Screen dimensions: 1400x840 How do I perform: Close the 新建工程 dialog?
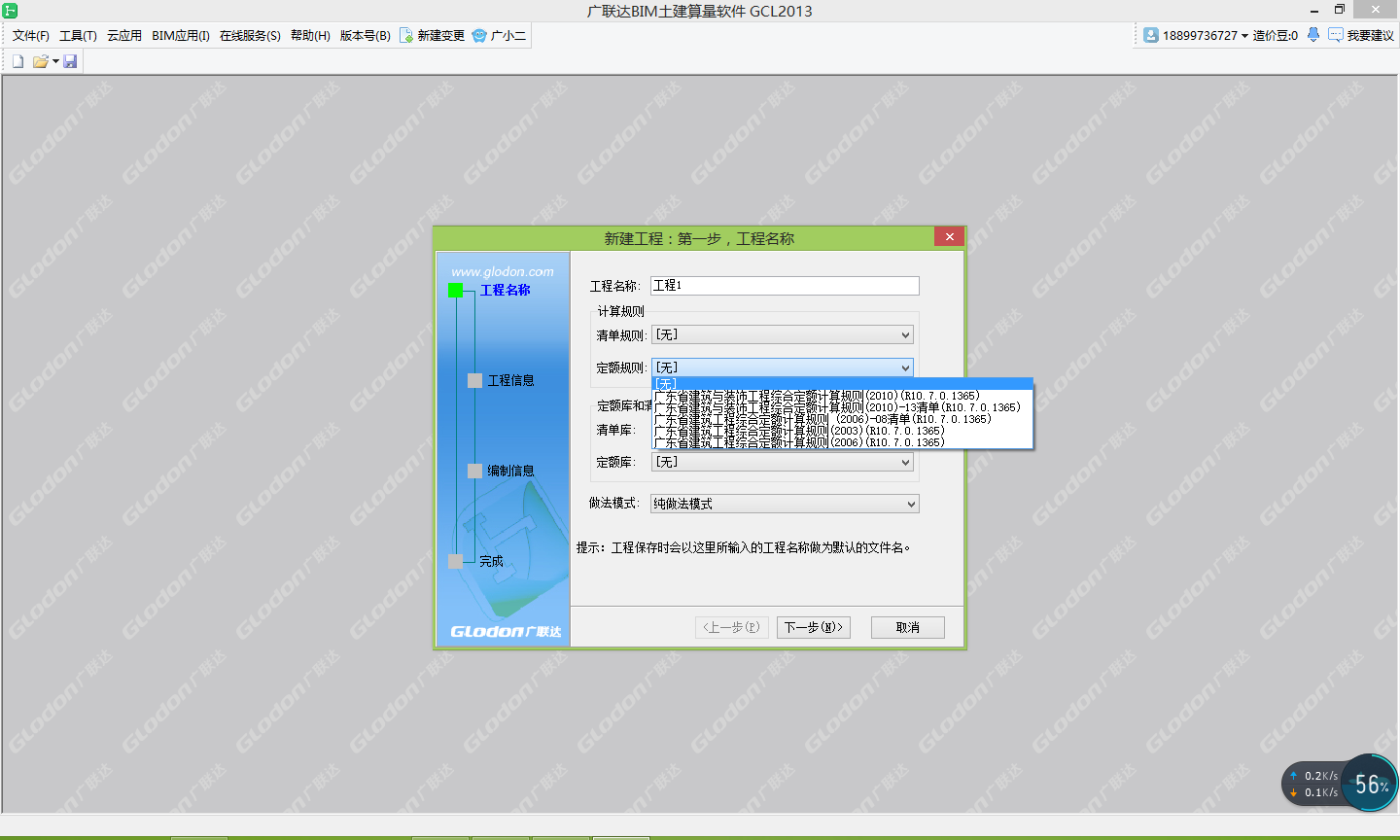click(950, 236)
